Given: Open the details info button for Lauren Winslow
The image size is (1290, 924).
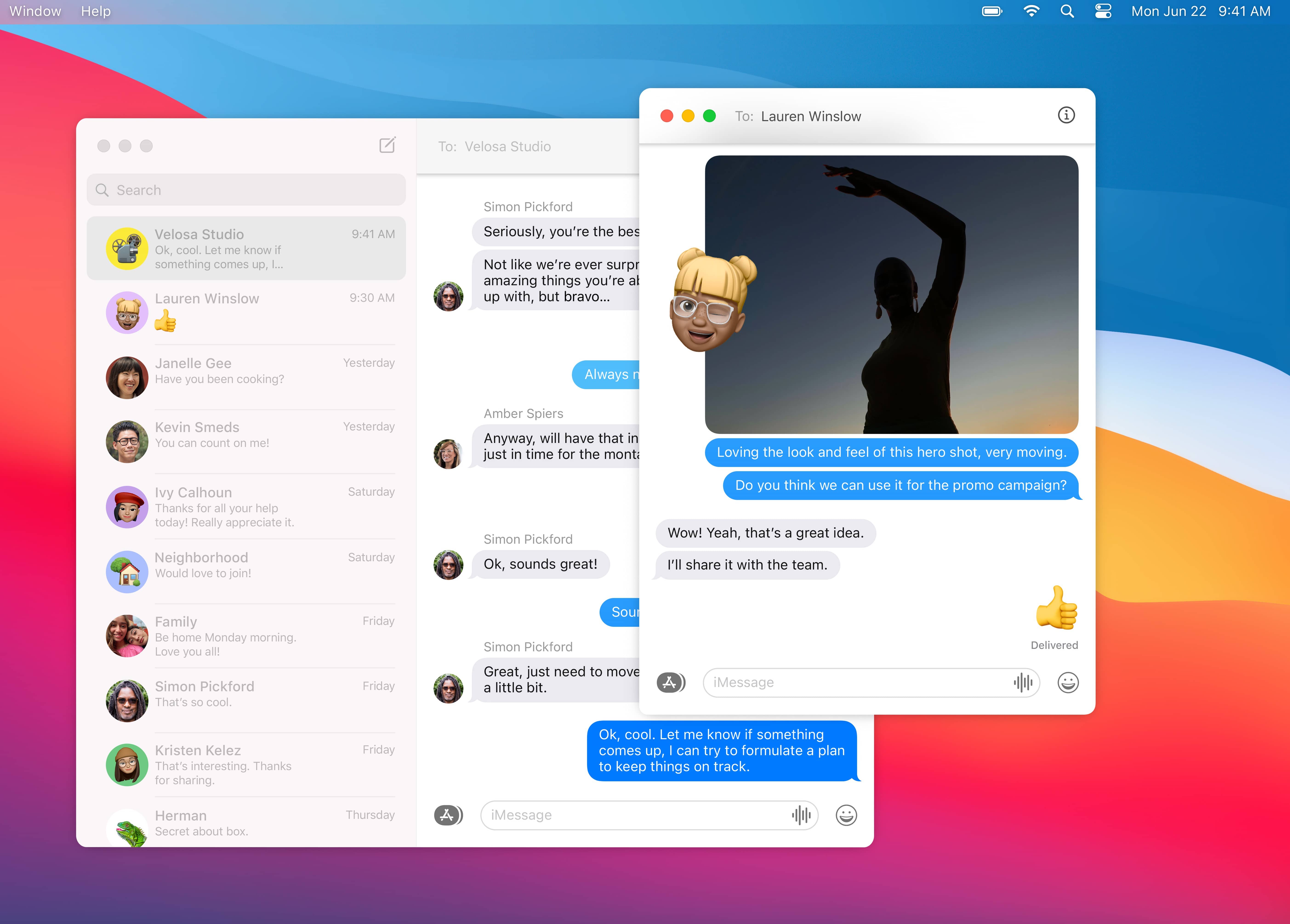Looking at the screenshot, I should pos(1066,115).
